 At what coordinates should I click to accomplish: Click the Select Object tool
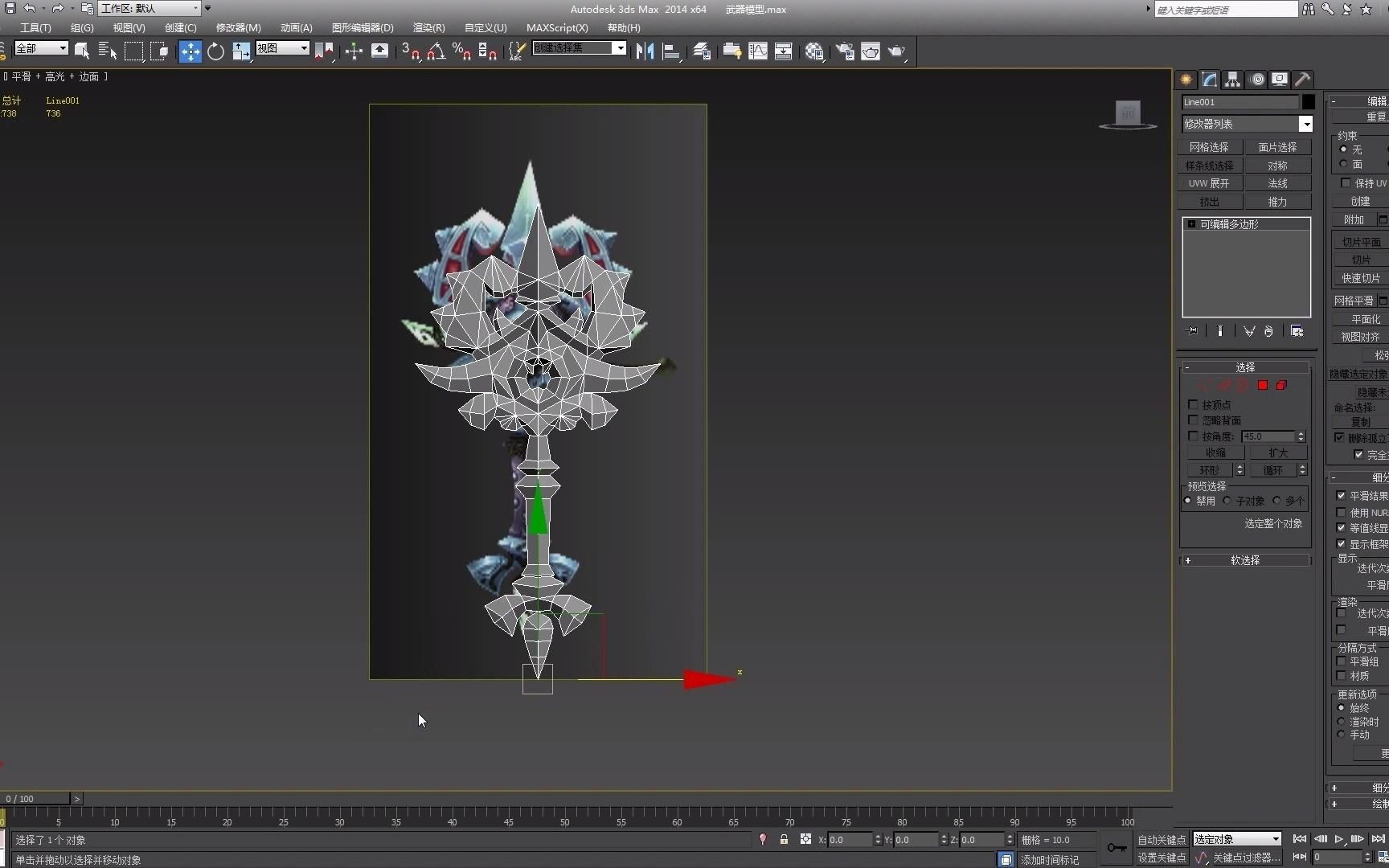[82, 51]
